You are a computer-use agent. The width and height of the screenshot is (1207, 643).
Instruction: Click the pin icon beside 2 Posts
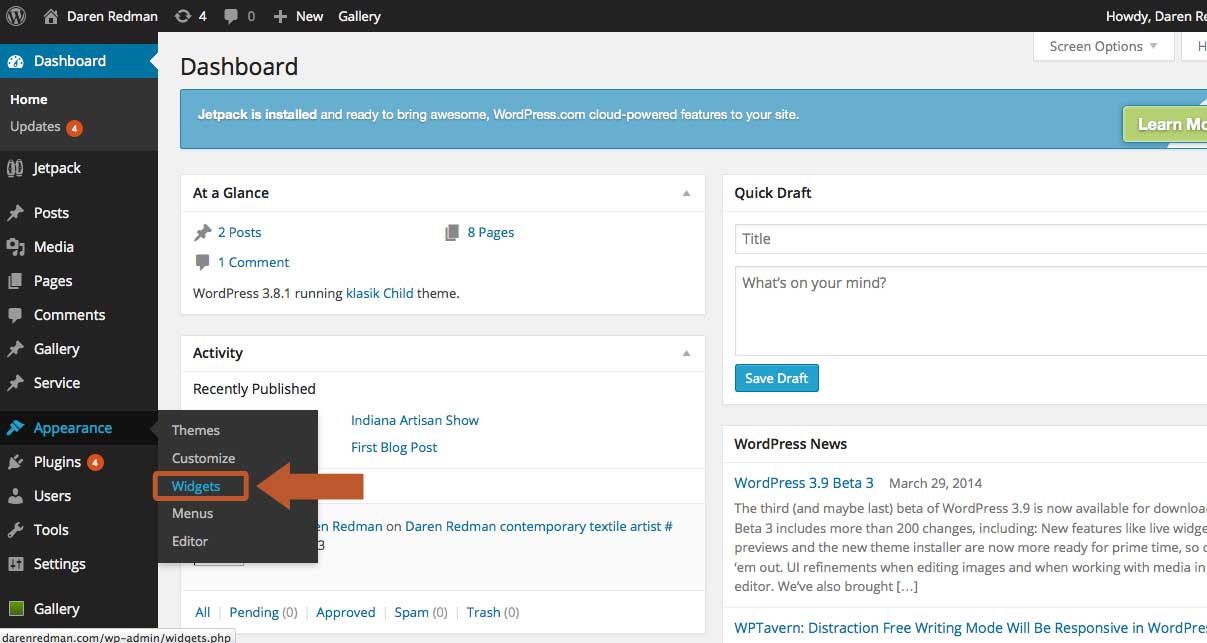coord(203,232)
